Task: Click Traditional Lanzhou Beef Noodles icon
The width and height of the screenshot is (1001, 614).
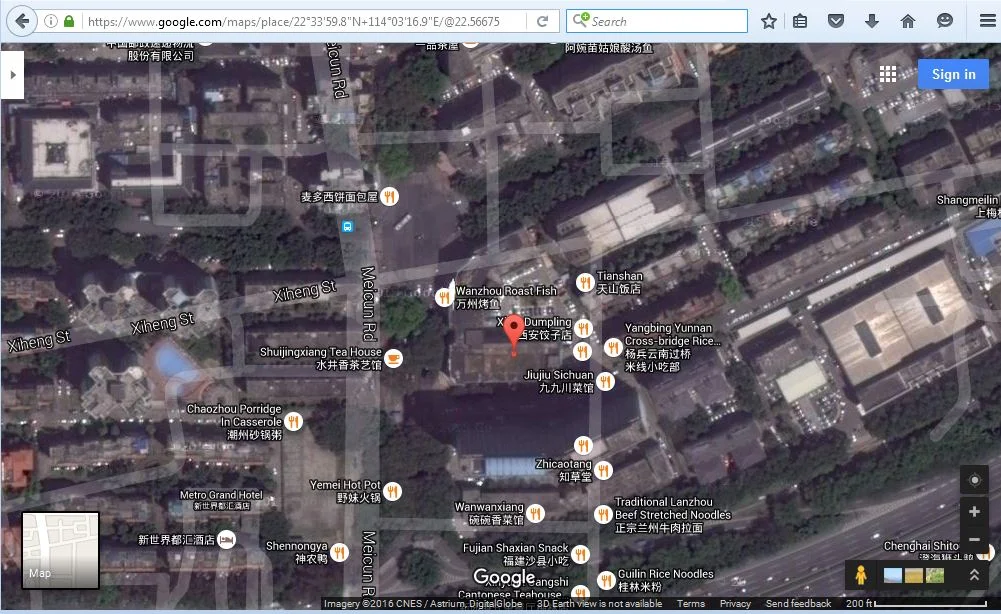Action: pyautogui.click(x=603, y=514)
